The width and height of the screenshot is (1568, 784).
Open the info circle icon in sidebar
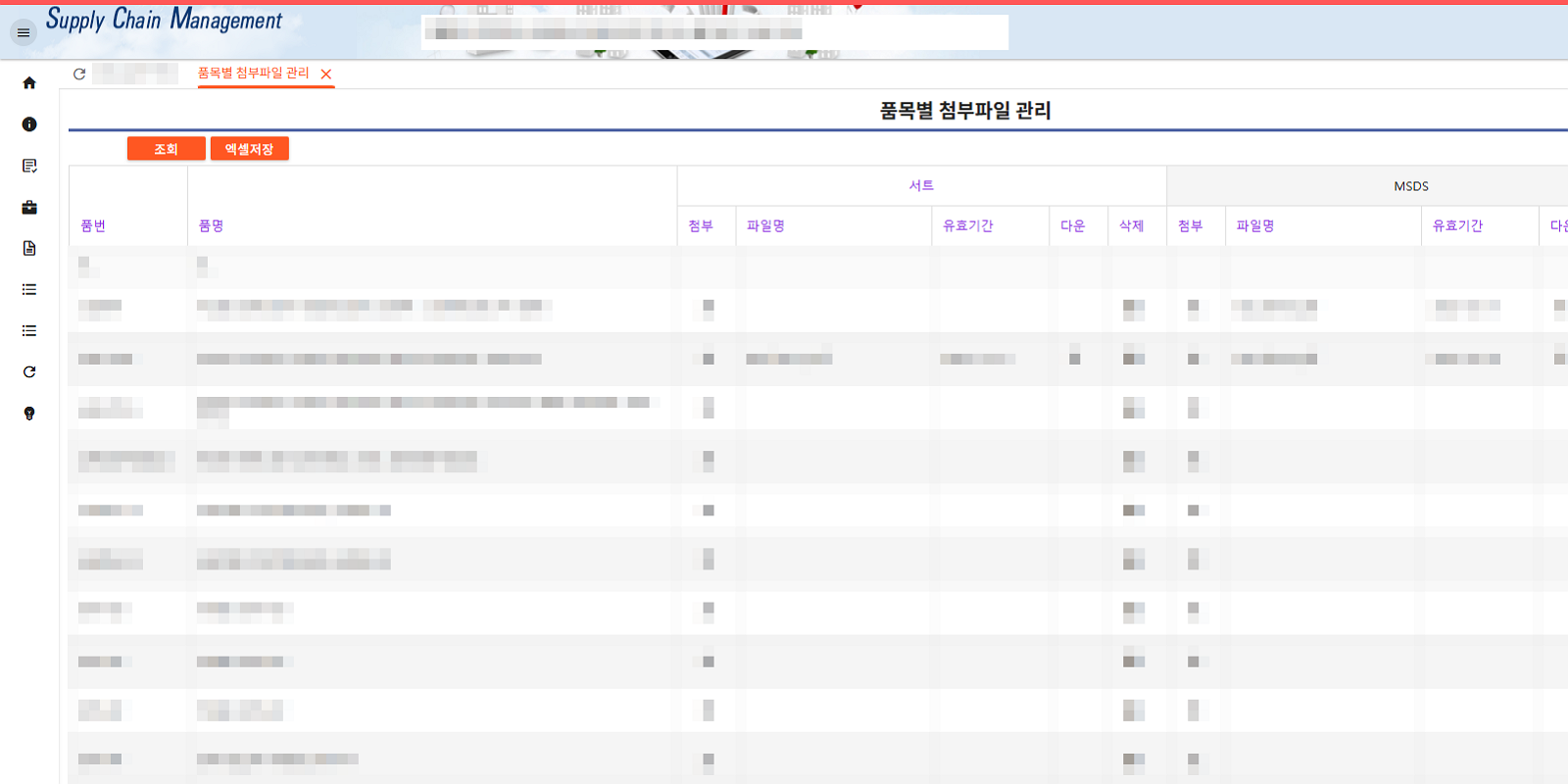[29, 124]
